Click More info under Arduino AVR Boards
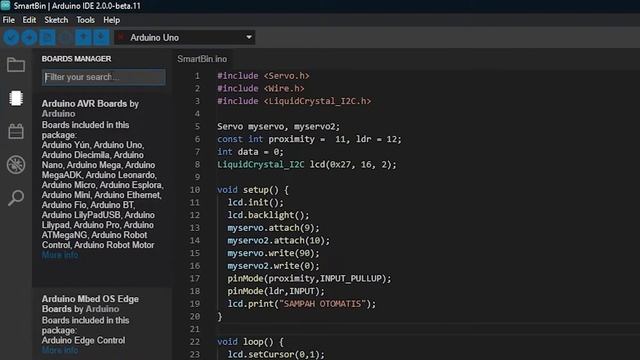640x360 pixels. (x=60, y=255)
